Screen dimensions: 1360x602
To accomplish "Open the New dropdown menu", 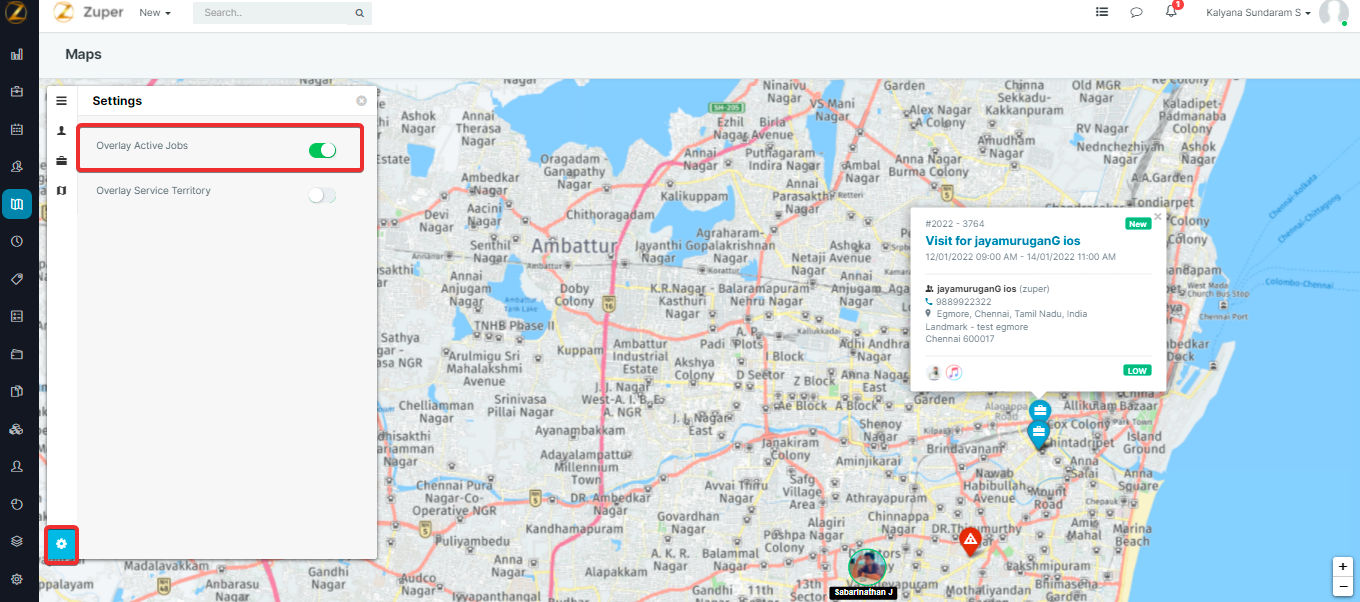I will pyautogui.click(x=155, y=13).
